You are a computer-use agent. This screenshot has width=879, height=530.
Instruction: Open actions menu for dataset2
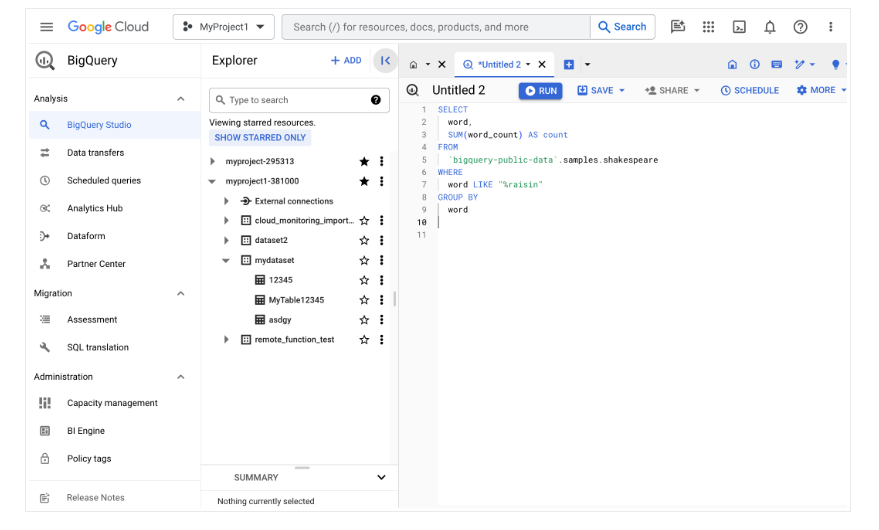click(x=382, y=240)
